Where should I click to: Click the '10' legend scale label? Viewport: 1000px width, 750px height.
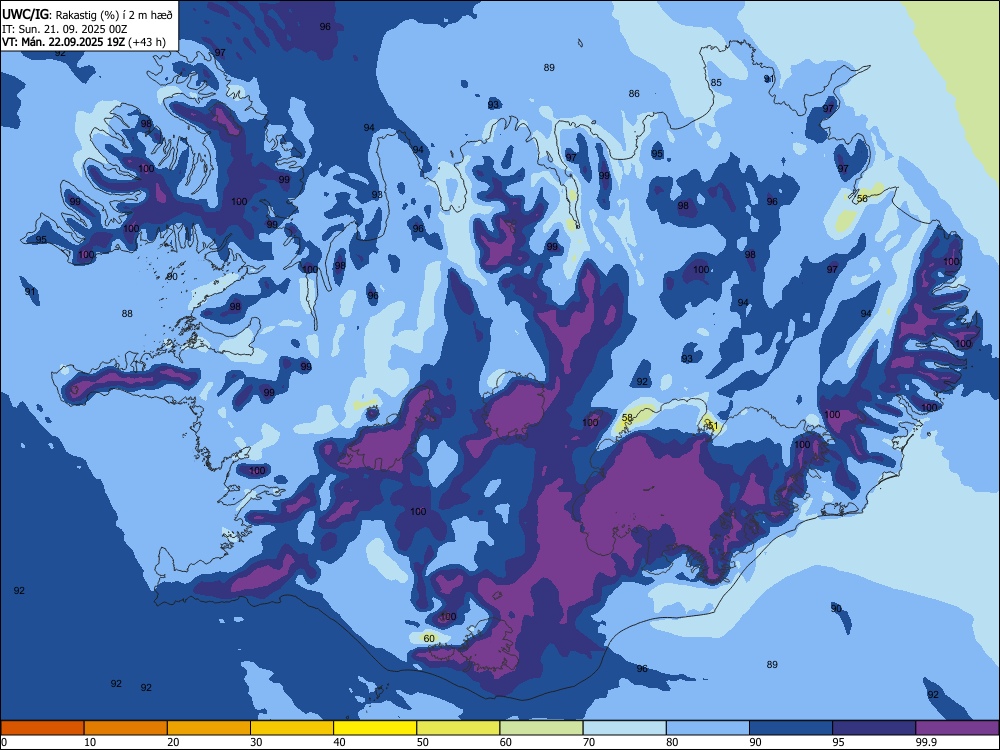click(x=90, y=742)
